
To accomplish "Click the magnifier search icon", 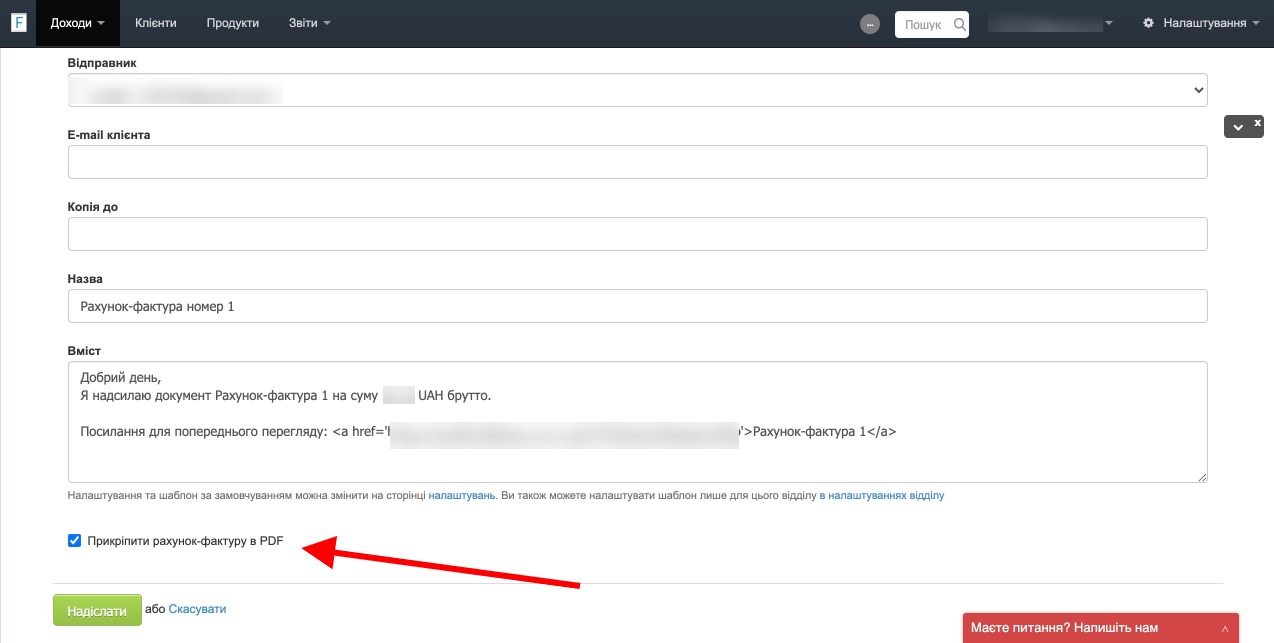I will click(960, 24).
